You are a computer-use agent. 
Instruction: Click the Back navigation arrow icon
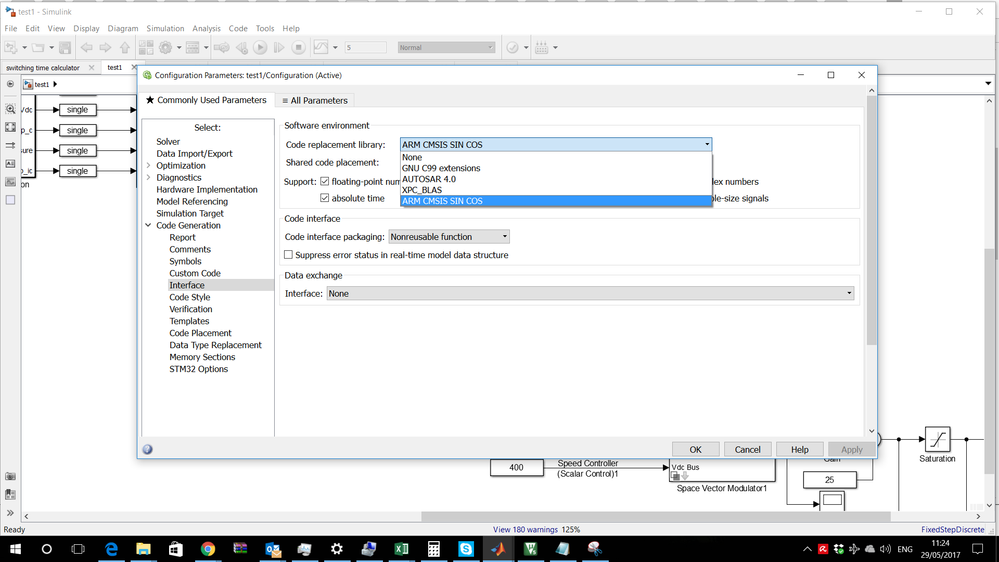pyautogui.click(x=87, y=47)
